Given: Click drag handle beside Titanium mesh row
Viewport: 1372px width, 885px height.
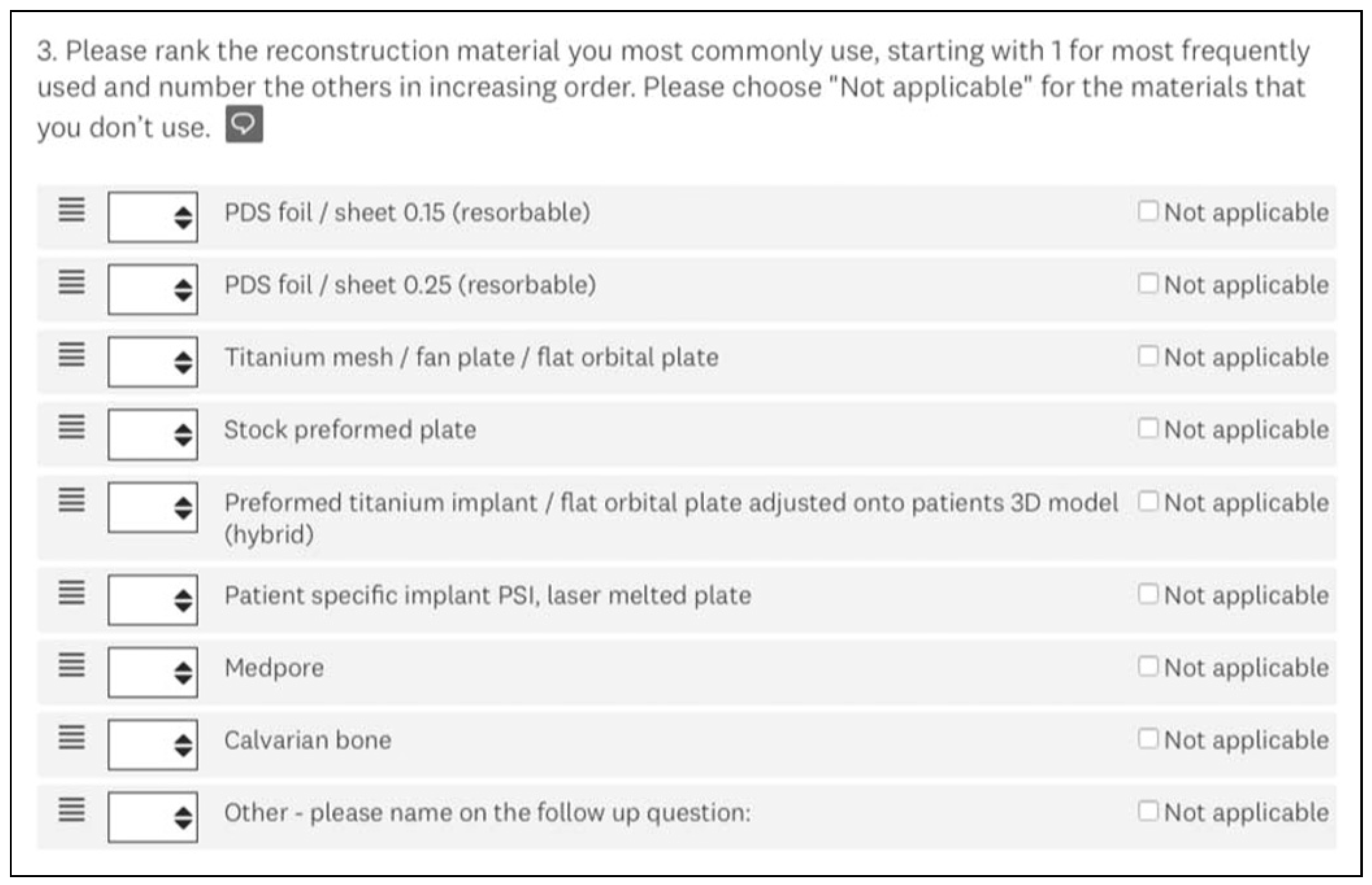Looking at the screenshot, I should [x=72, y=355].
